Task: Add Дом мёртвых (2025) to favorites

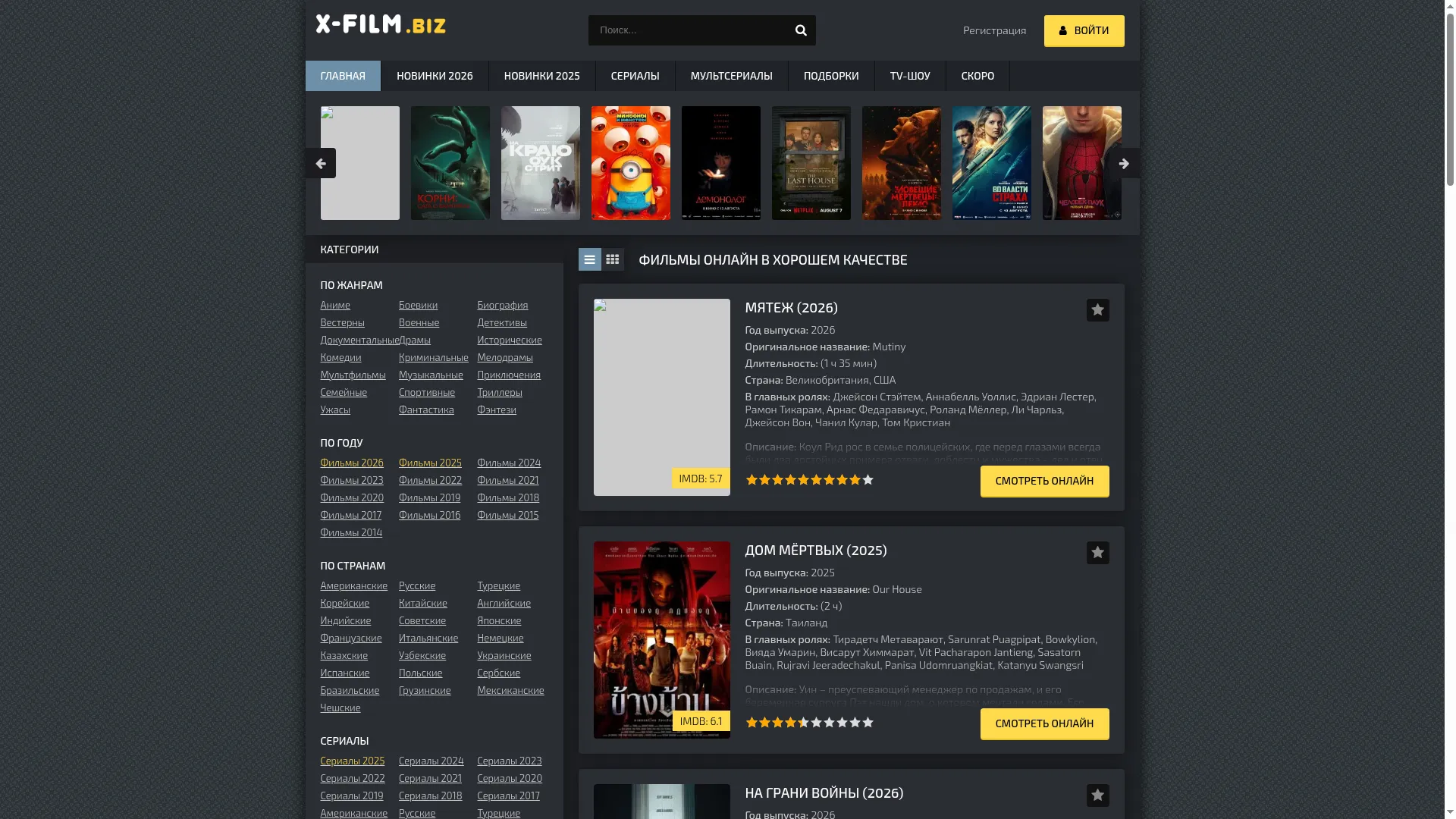Action: click(1097, 553)
